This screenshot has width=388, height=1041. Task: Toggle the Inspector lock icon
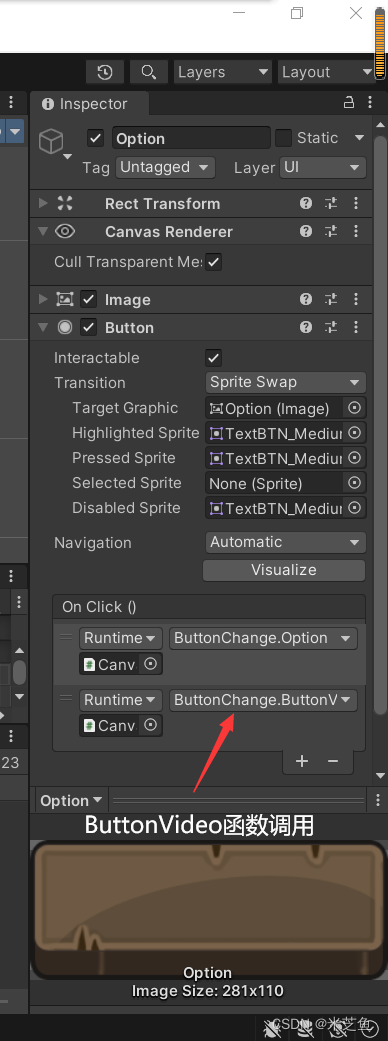click(348, 104)
